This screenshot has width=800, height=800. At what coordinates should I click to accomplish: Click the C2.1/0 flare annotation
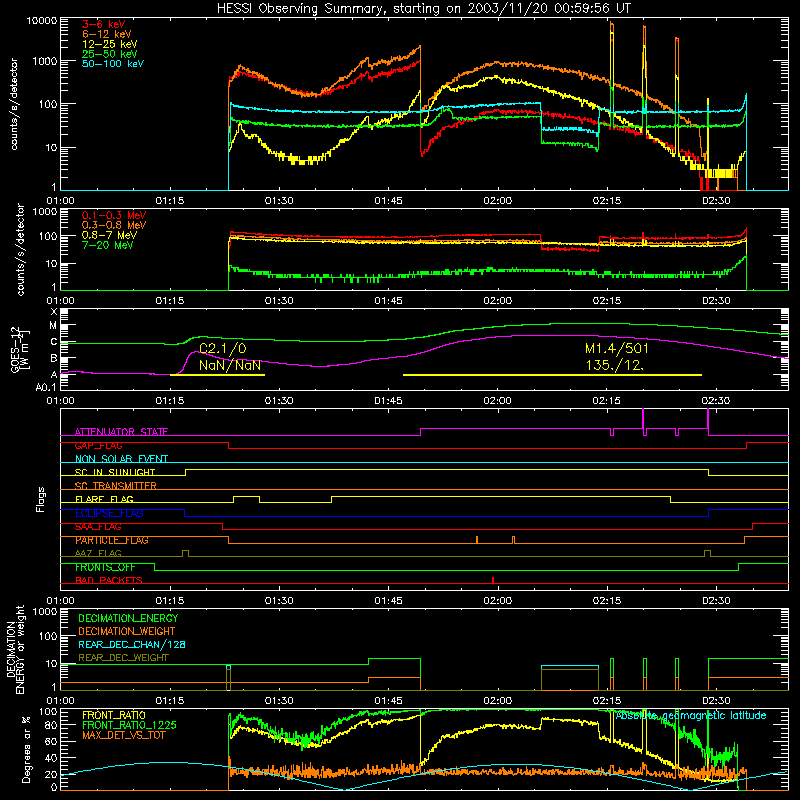(222, 348)
